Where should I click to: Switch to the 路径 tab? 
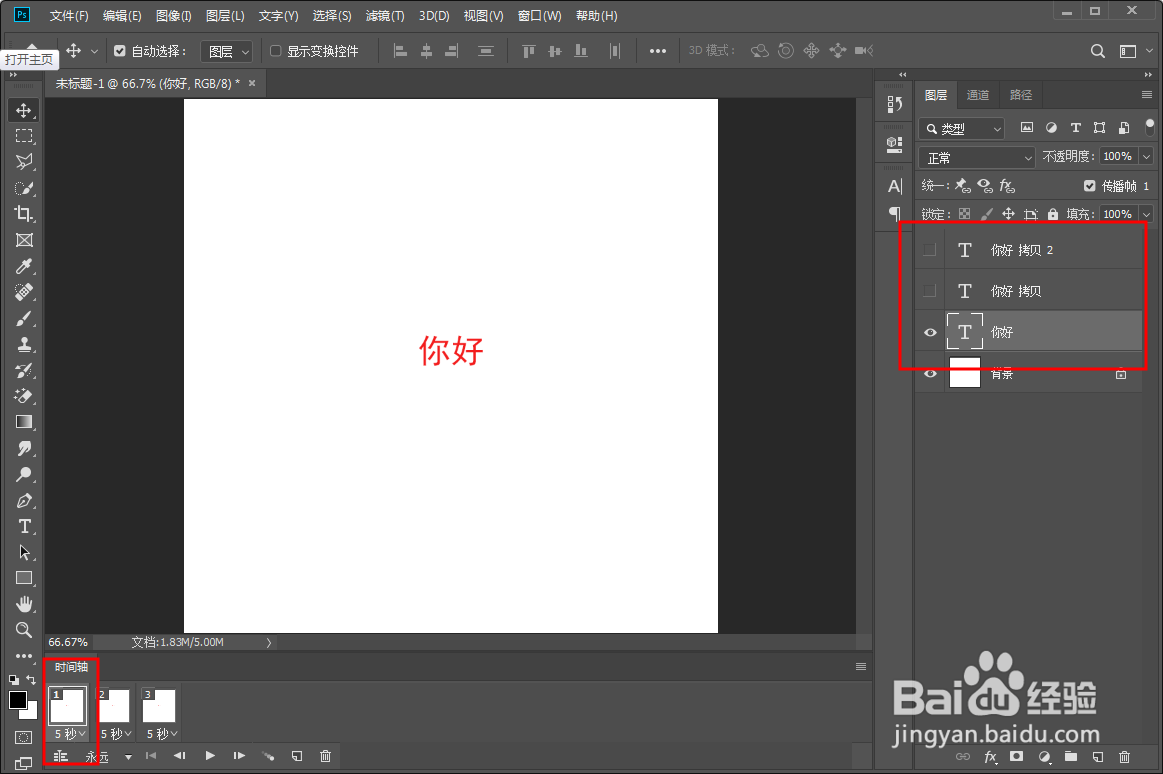[x=1021, y=95]
